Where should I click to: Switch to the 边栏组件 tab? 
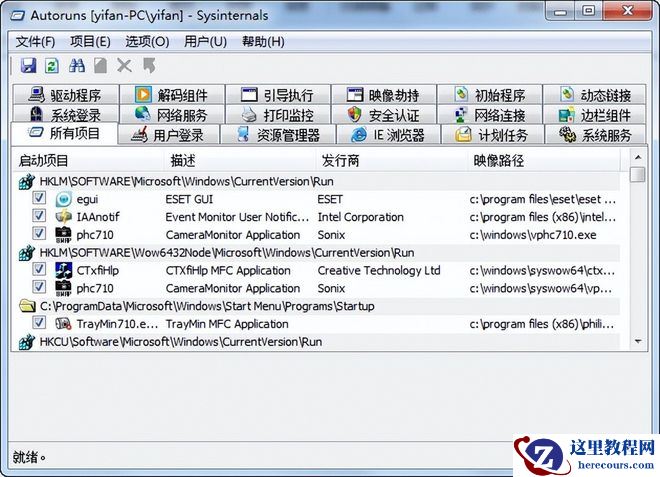click(595, 114)
